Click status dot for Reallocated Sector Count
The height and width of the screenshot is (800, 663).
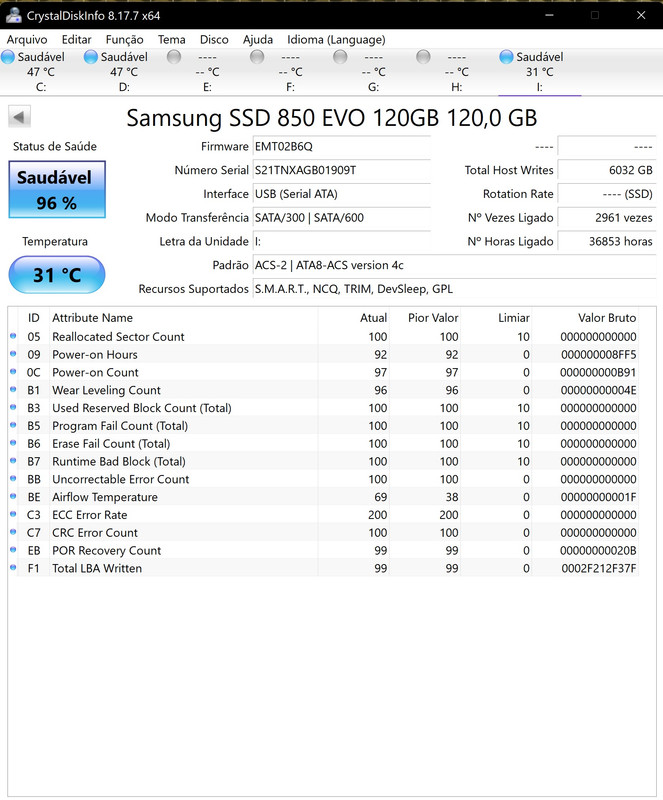coord(13,336)
